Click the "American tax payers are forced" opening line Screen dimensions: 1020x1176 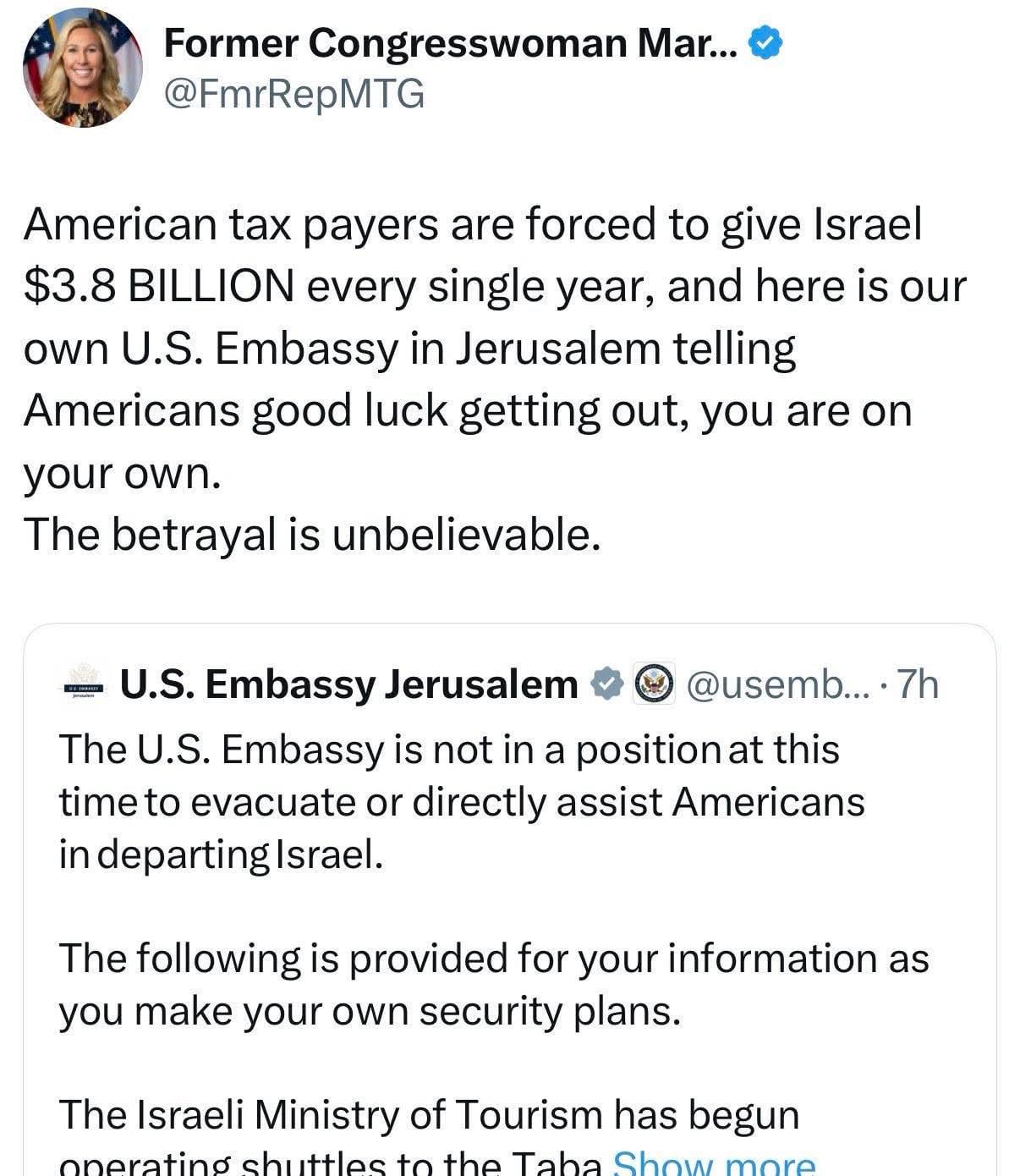click(x=472, y=224)
